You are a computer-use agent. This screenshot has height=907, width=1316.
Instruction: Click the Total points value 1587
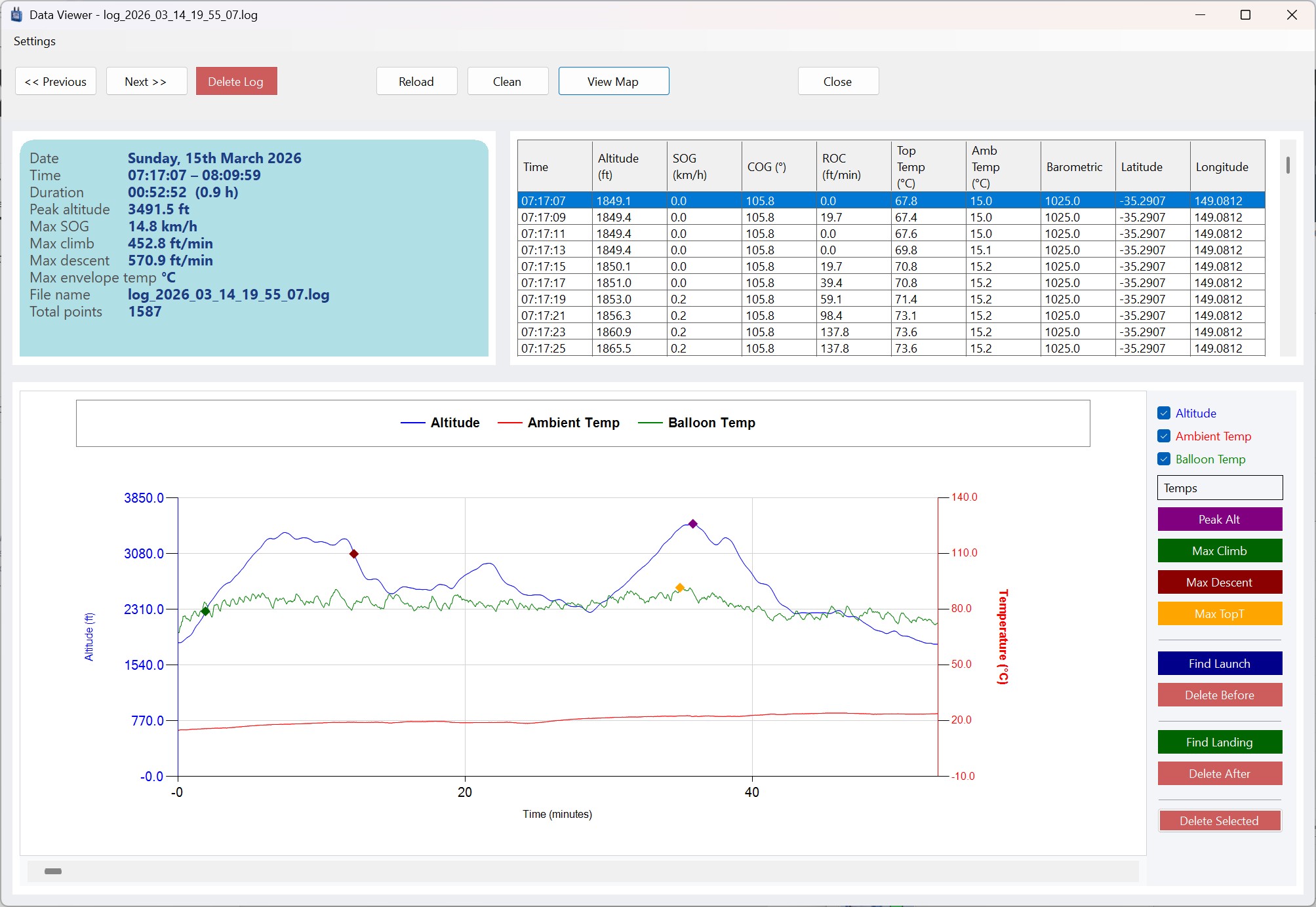pos(145,311)
